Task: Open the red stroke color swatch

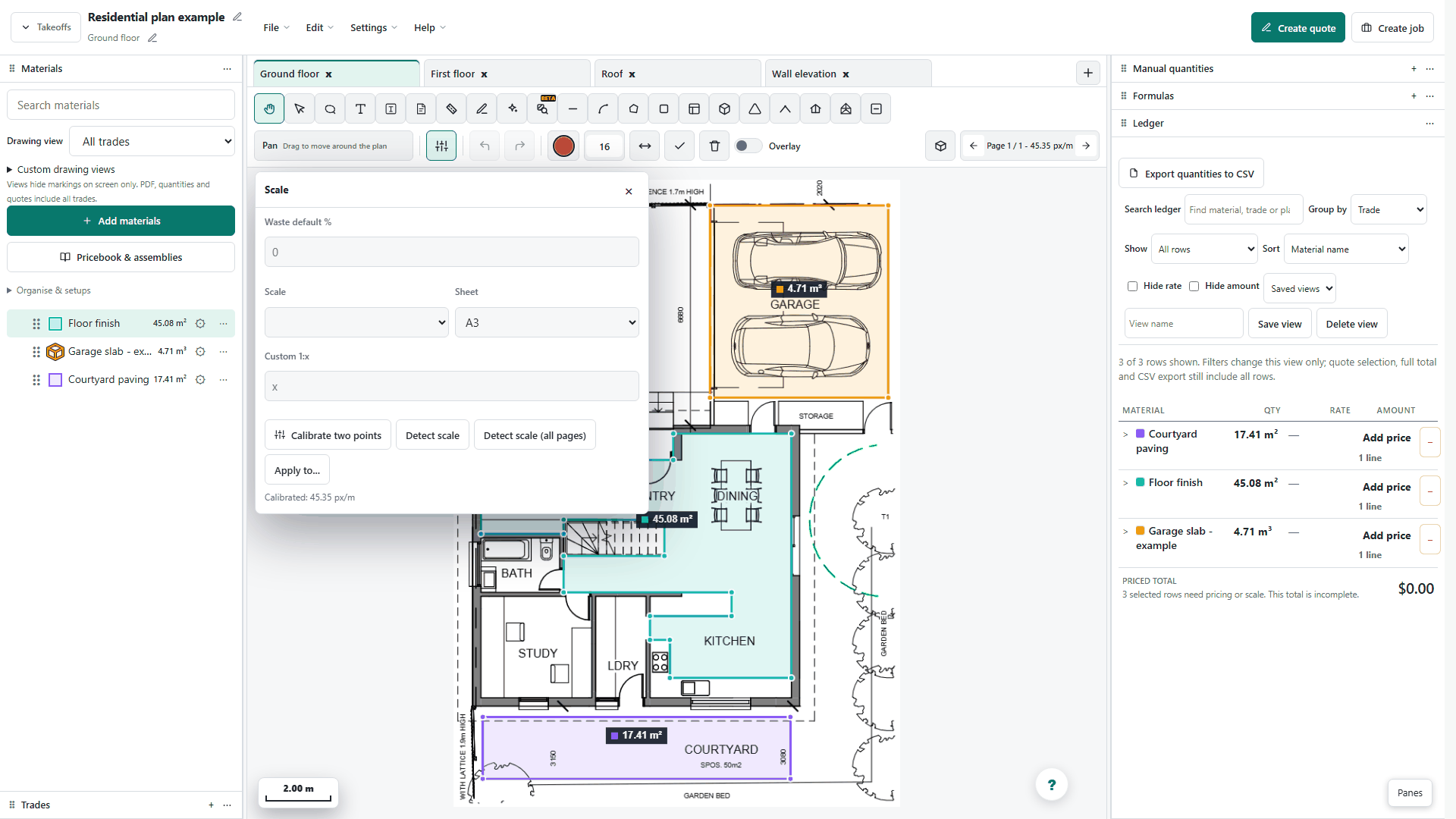Action: [563, 146]
